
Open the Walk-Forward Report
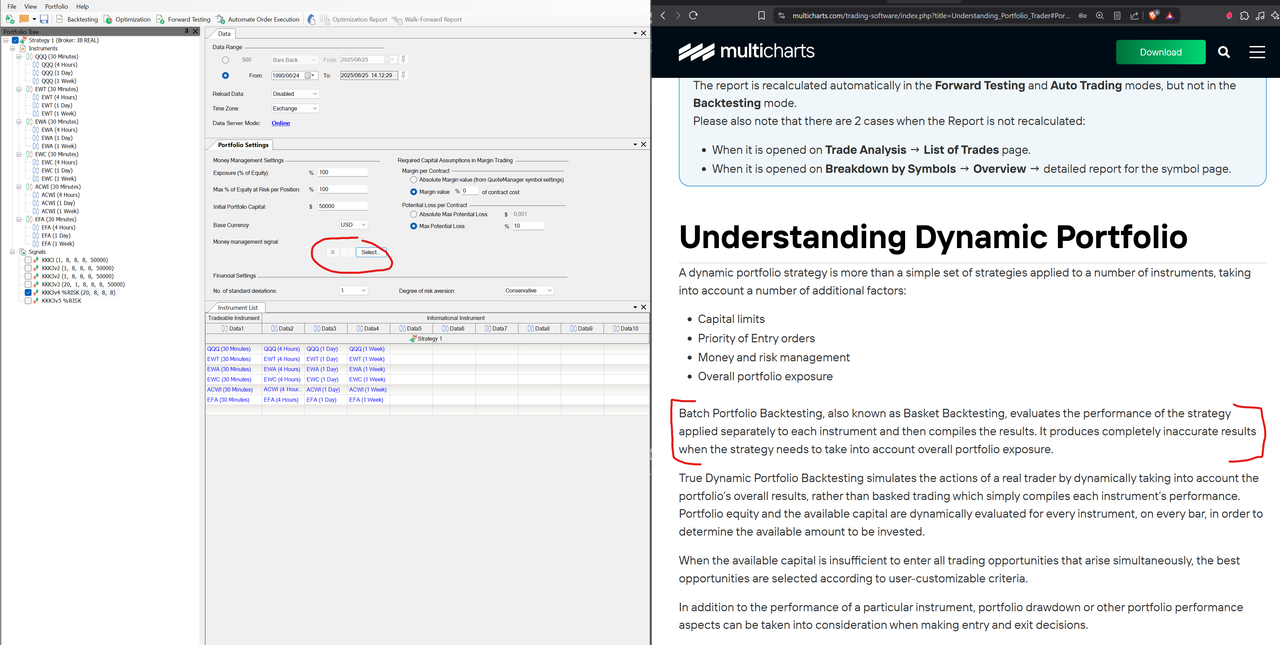428,19
